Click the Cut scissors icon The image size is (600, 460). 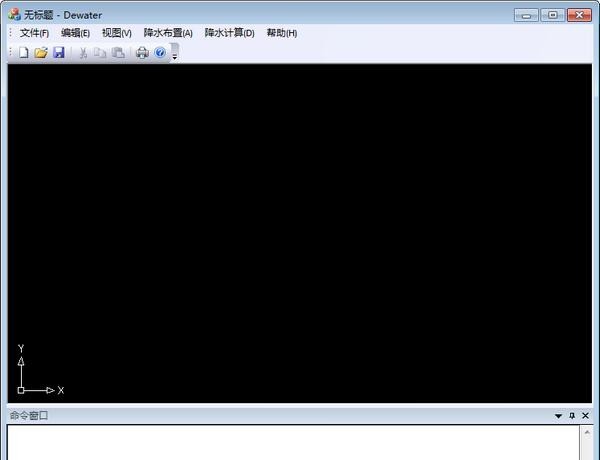point(83,52)
